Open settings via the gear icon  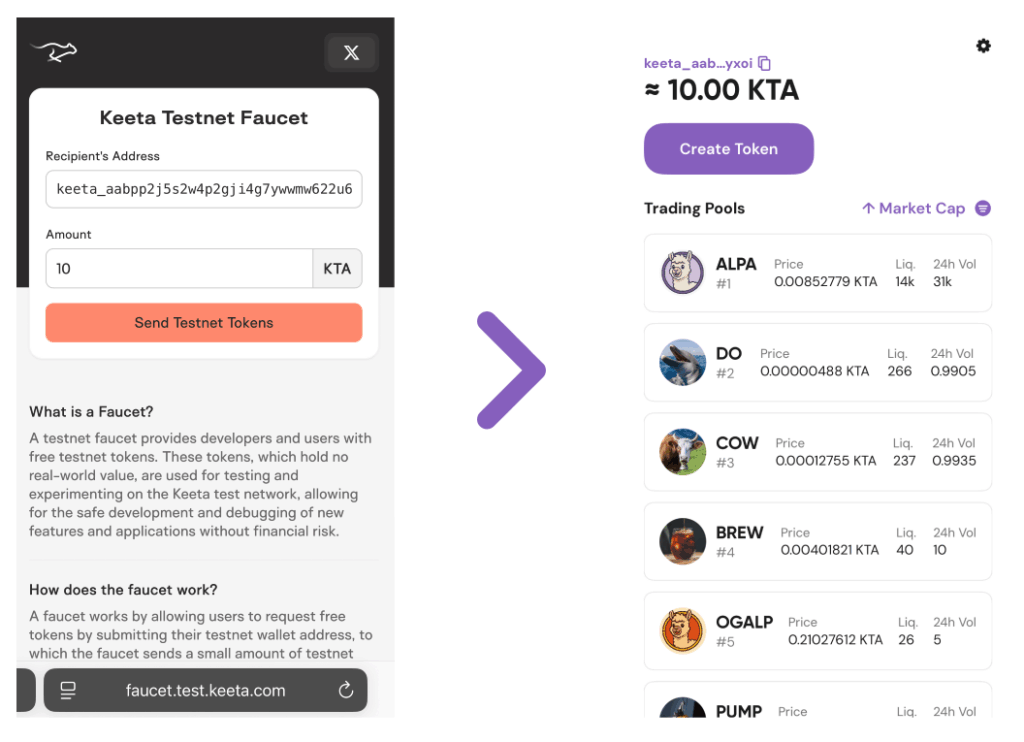tap(983, 46)
